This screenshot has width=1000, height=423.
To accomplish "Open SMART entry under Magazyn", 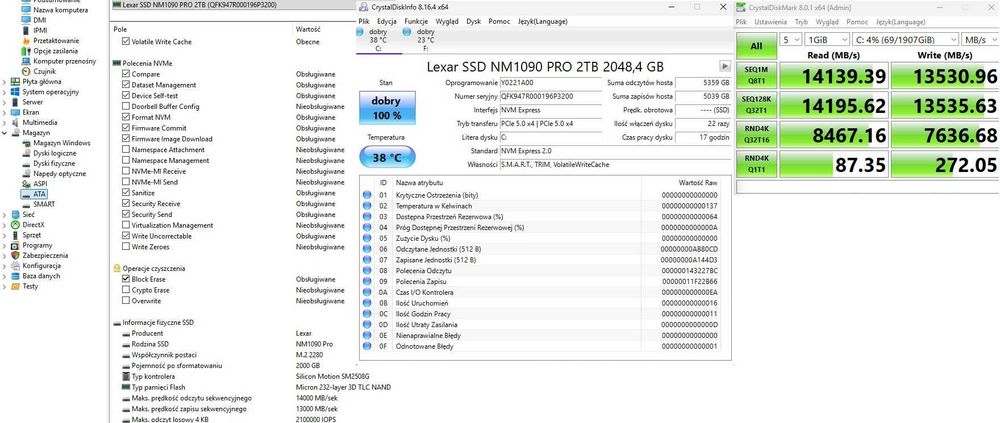I will coord(43,204).
